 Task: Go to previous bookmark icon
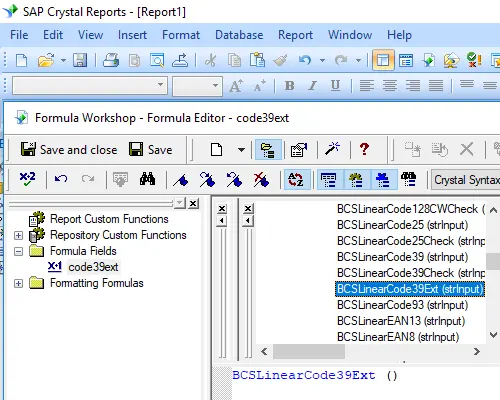(x=234, y=180)
